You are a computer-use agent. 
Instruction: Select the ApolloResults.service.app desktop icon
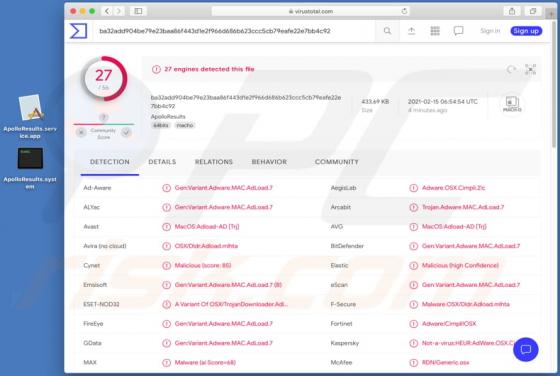30,116
